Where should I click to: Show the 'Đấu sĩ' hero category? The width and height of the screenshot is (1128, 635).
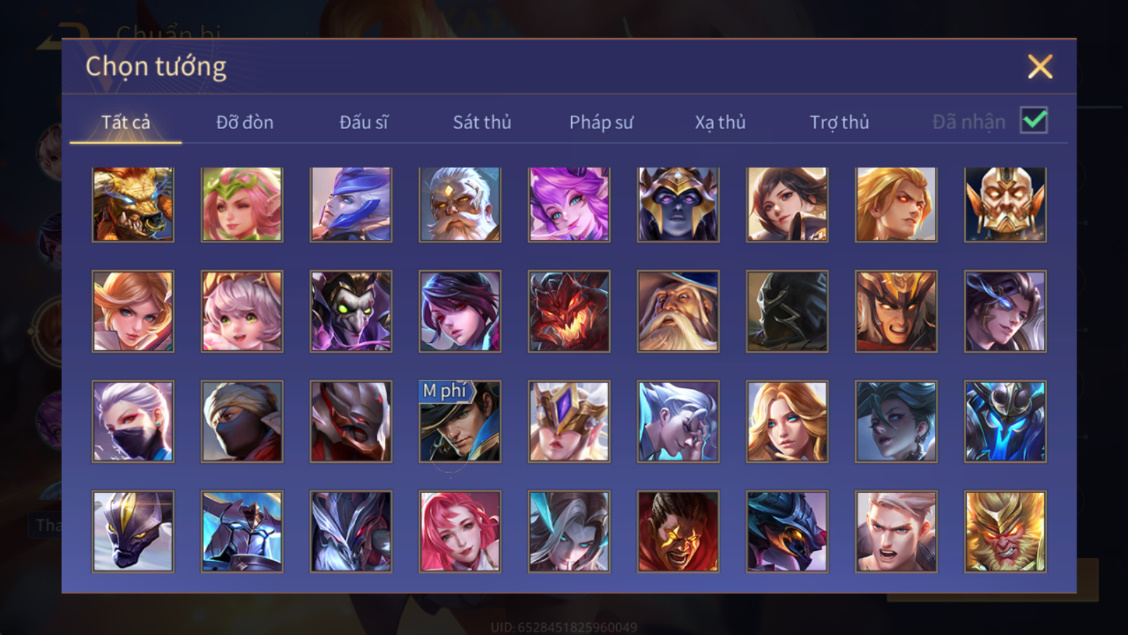[x=363, y=122]
